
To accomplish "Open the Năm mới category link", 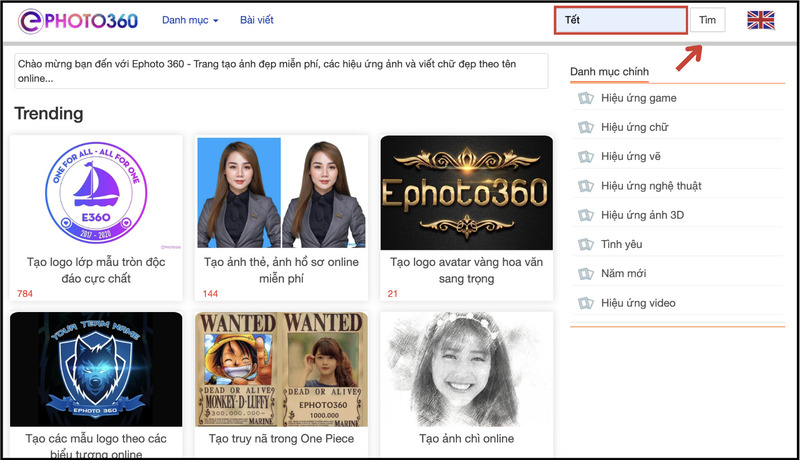I will (624, 274).
